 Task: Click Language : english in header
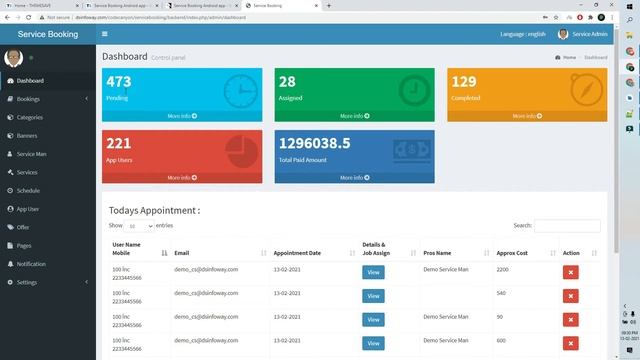tap(523, 34)
